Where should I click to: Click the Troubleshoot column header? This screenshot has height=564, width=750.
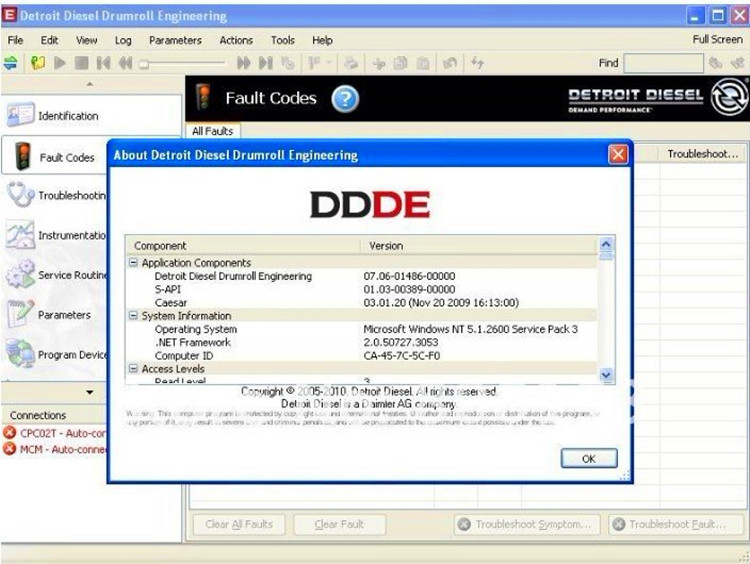(702, 154)
